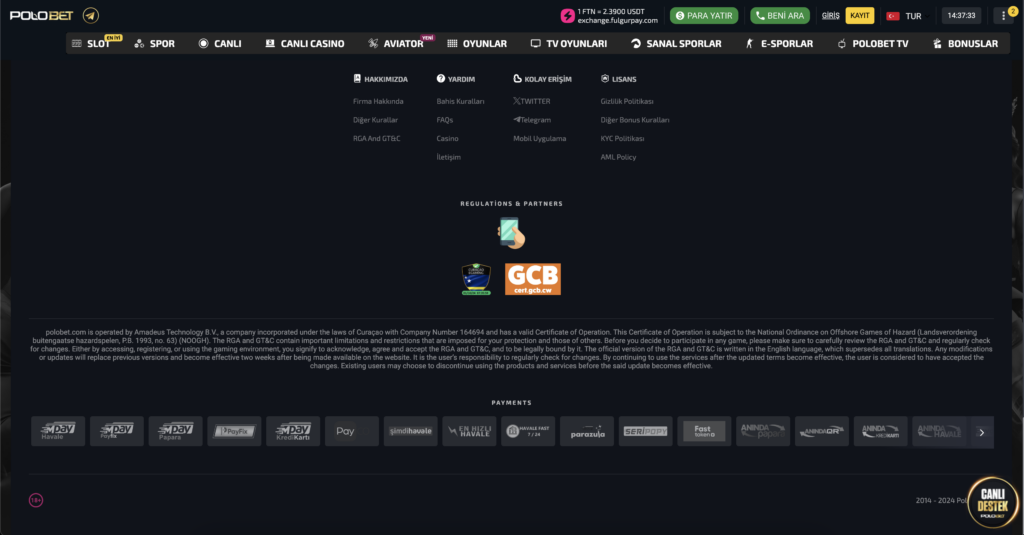
Task: Show more payment methods with right arrow
Action: 981,432
